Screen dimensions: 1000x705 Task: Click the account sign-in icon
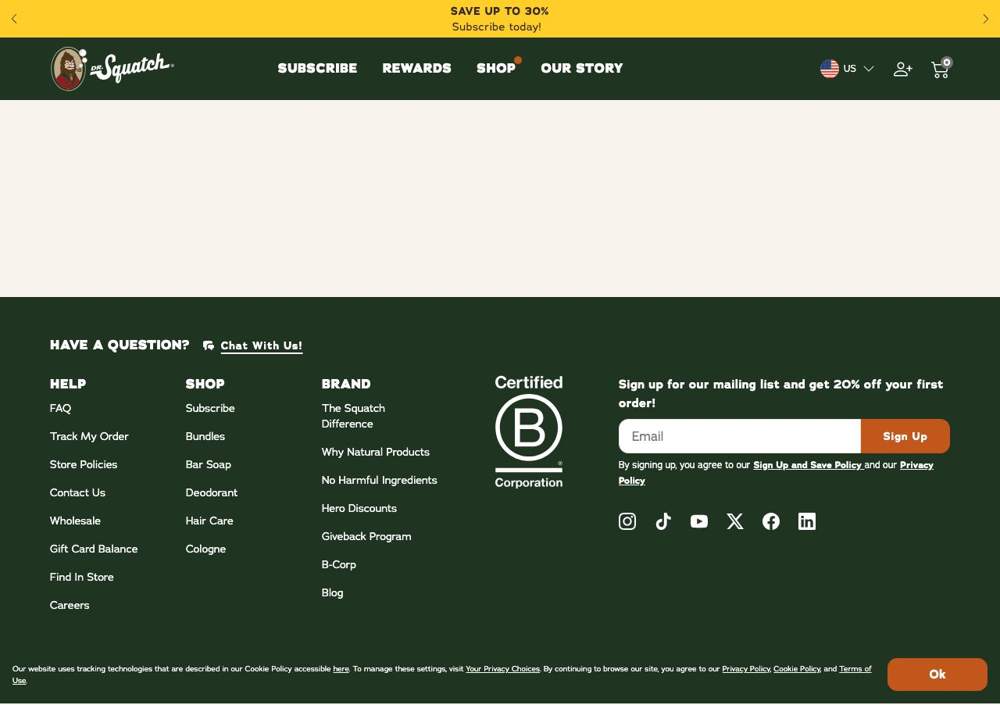tap(902, 68)
